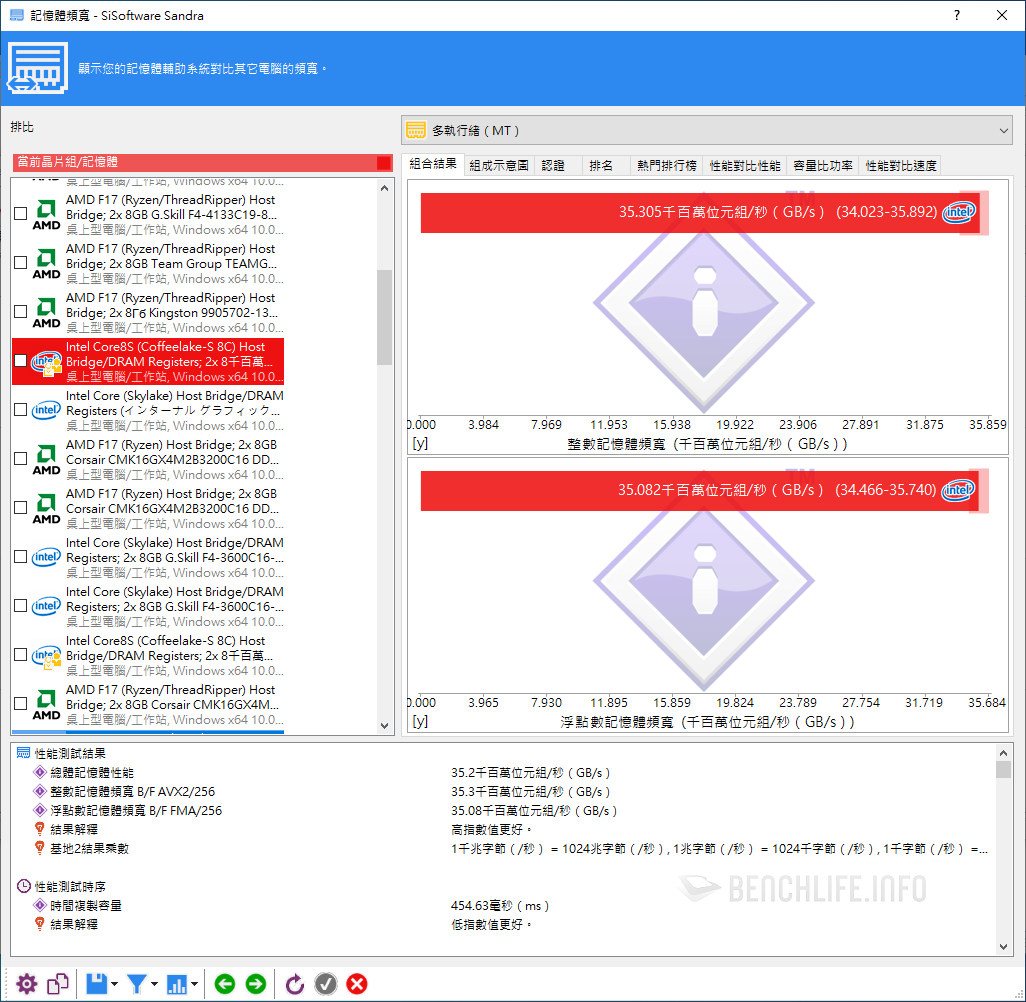Open the filter icon's dropdown arrow

click(155, 985)
